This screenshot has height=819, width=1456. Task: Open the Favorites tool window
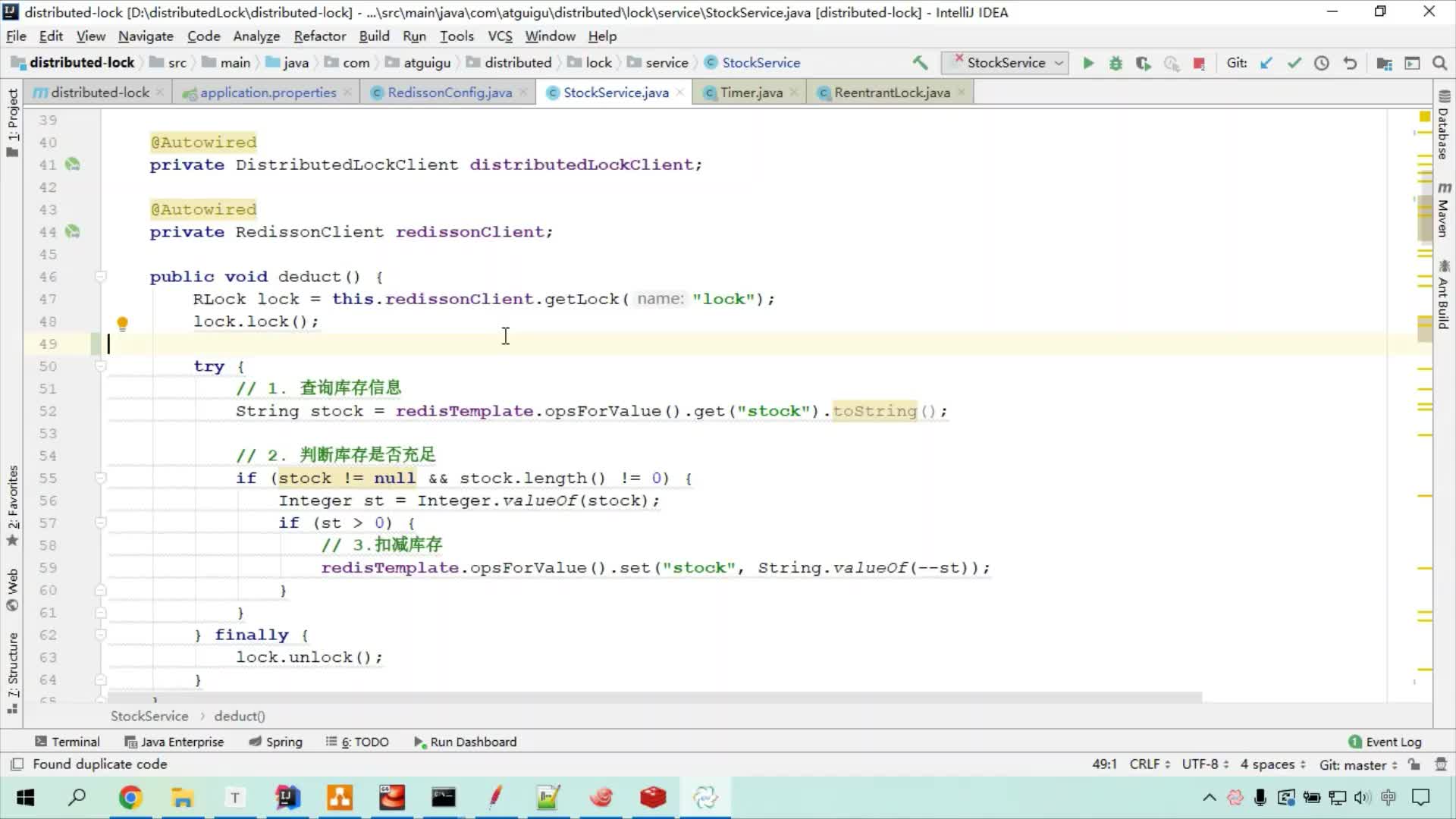coord(12,504)
